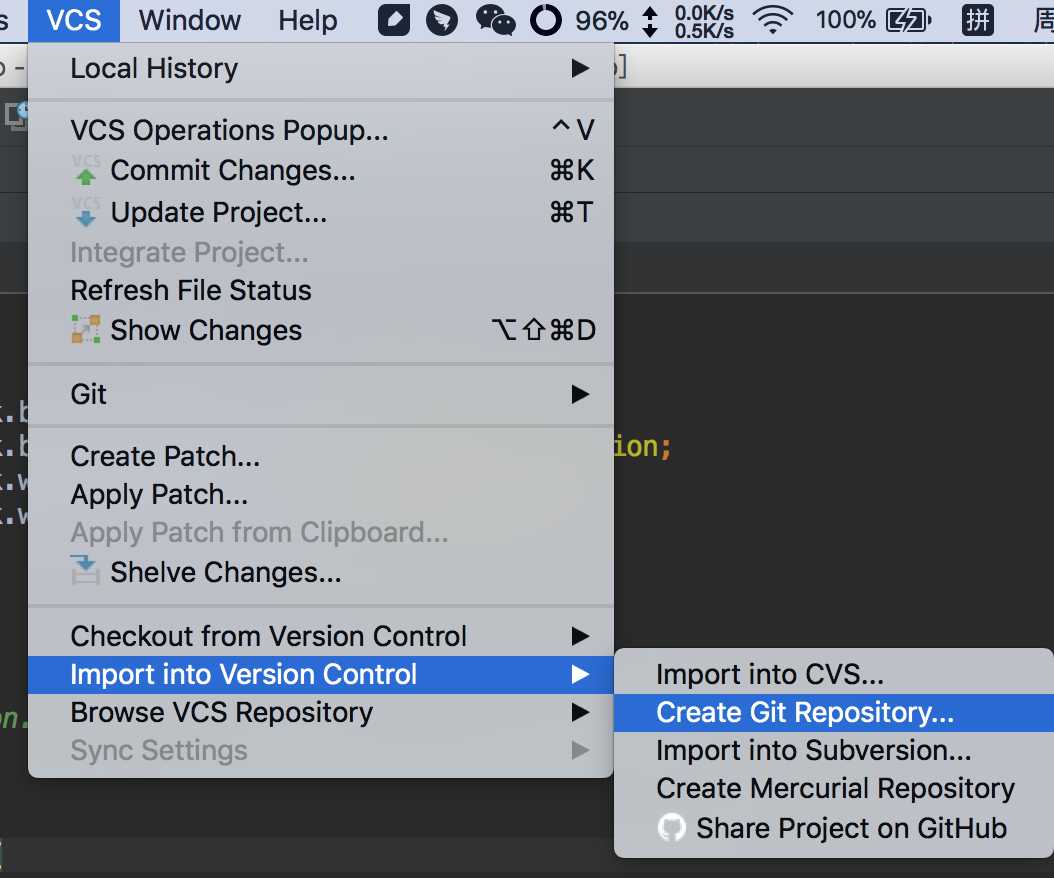The width and height of the screenshot is (1054, 878).
Task: Select Import into Subversion
Action: pyautogui.click(x=813, y=750)
